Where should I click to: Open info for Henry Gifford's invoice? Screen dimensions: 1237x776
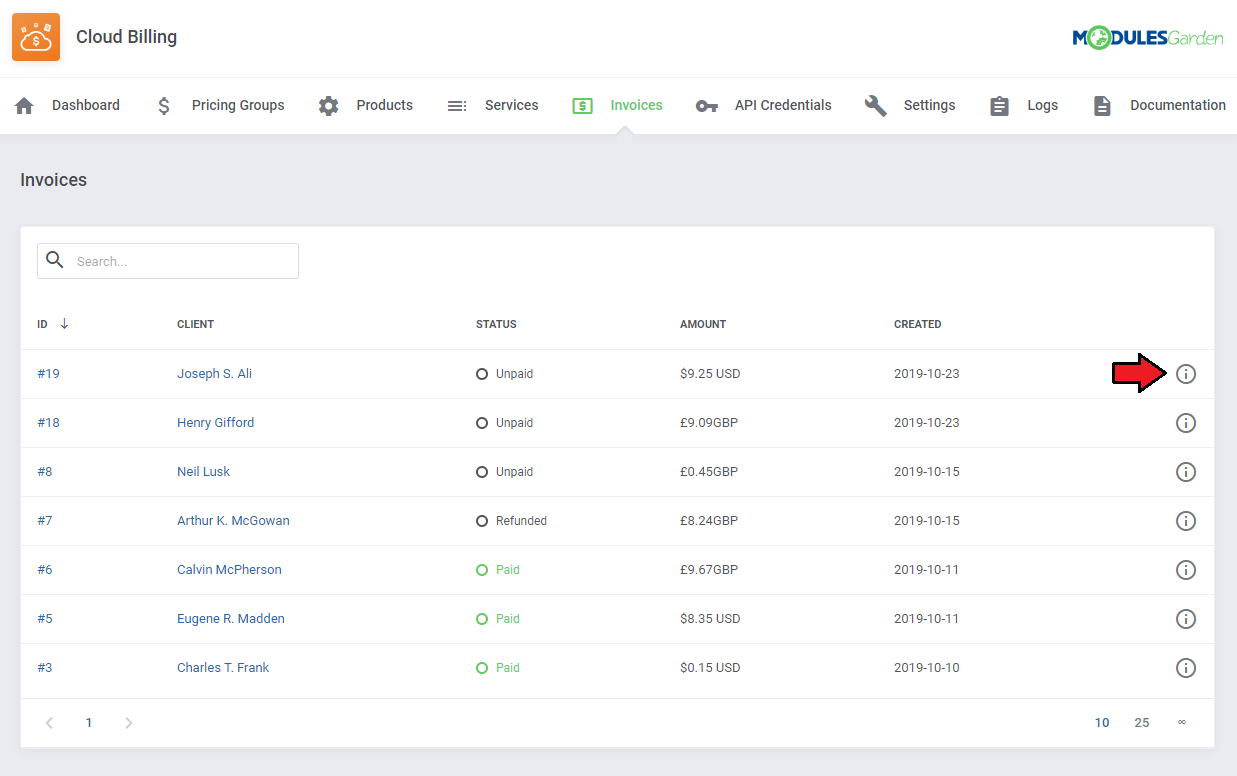point(1186,423)
